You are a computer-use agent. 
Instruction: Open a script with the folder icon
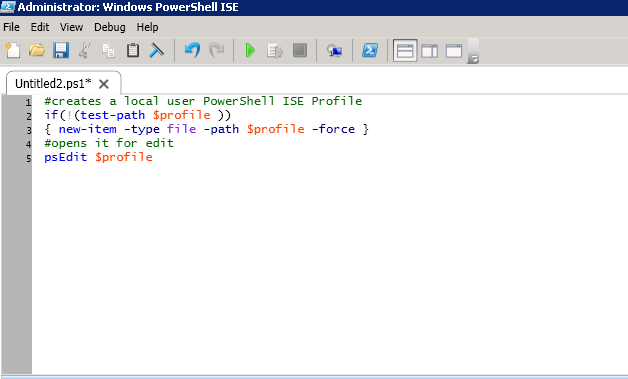[37, 50]
